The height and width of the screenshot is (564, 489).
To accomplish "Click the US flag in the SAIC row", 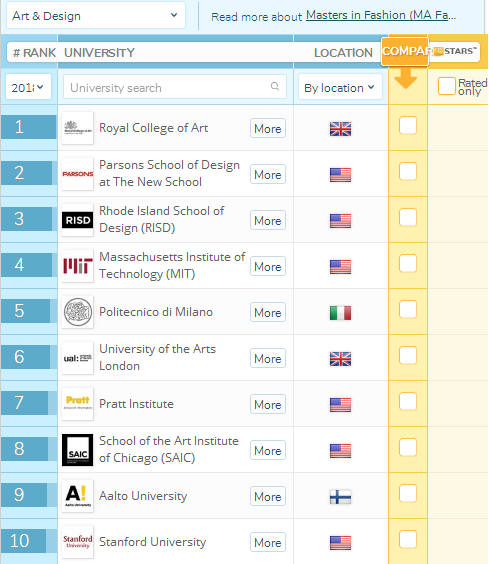I will tap(340, 451).
